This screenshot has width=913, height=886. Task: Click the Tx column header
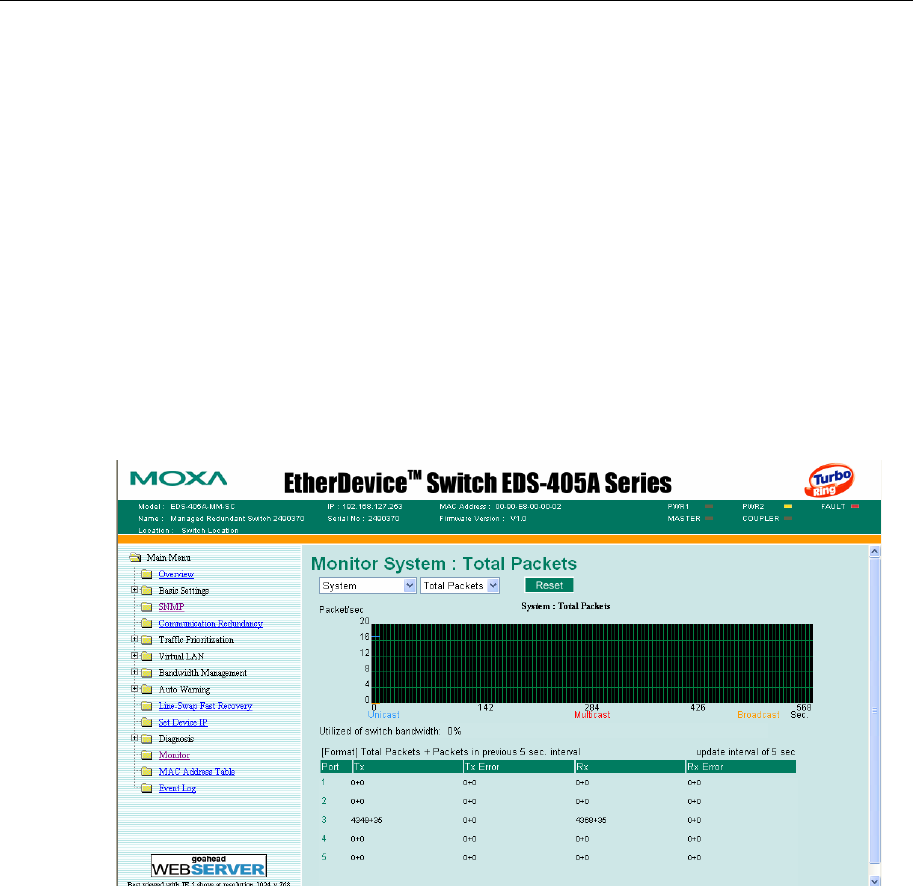408,767
